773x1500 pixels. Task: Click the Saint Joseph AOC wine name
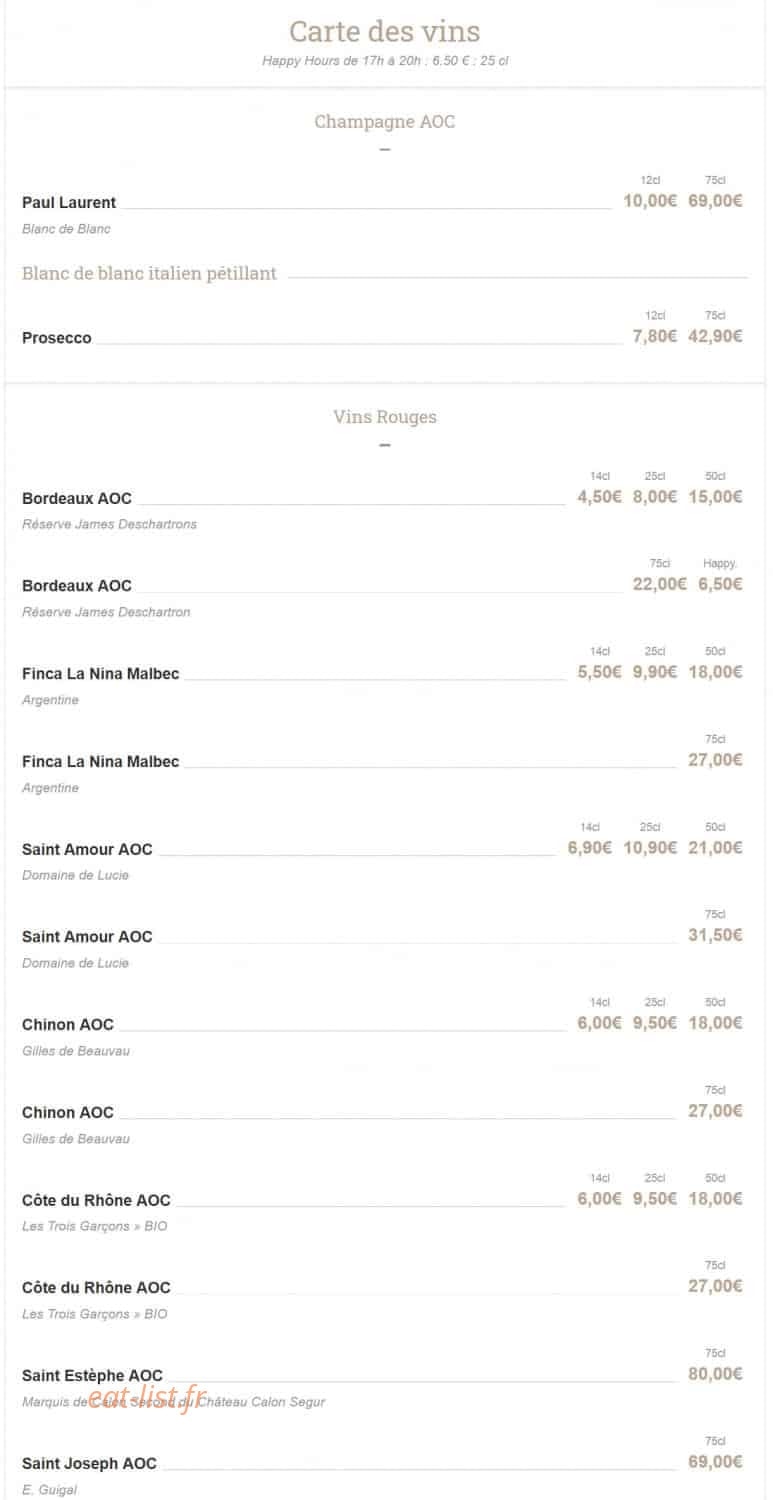click(x=89, y=1464)
